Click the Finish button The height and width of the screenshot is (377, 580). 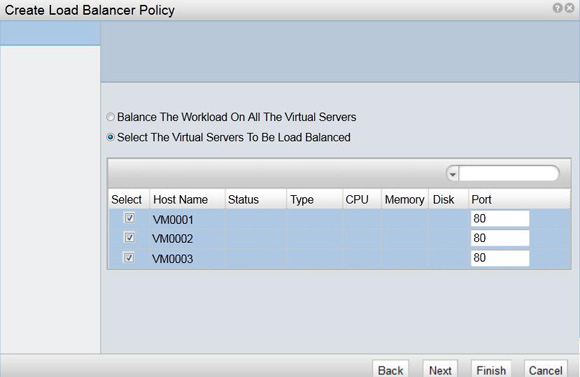tap(491, 369)
